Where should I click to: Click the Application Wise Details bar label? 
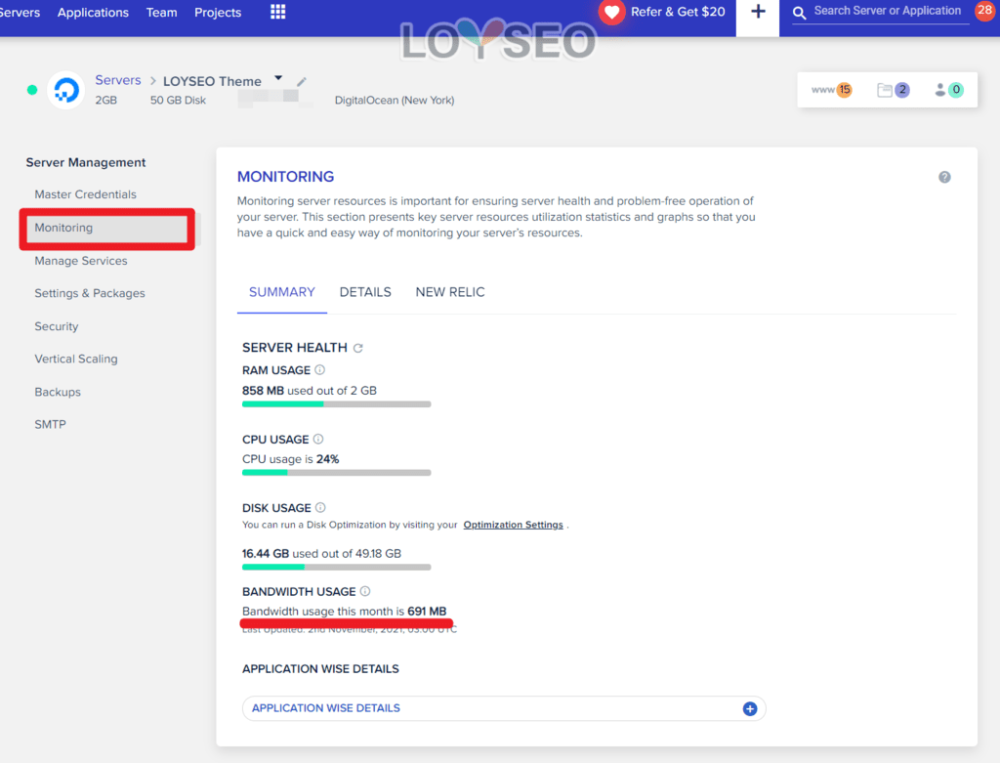326,708
